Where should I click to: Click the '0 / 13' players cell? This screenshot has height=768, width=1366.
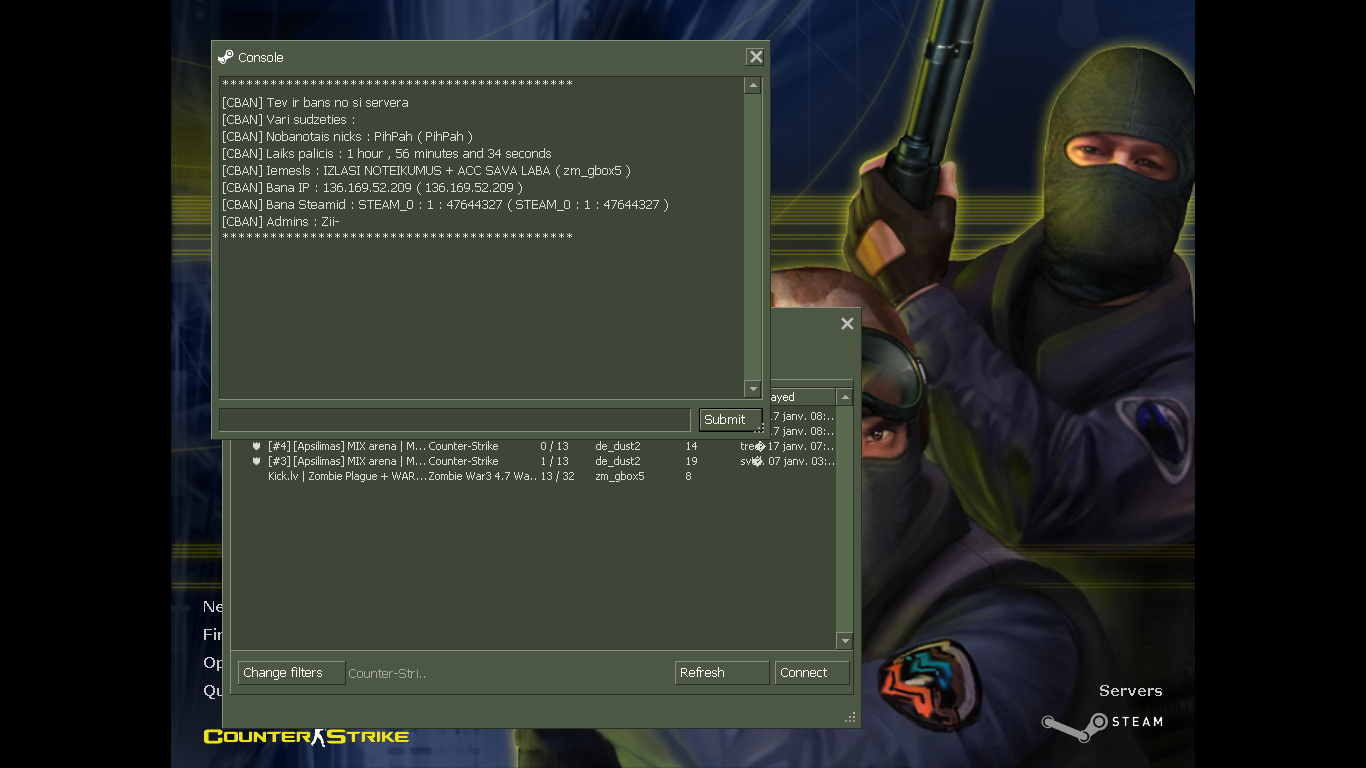(x=554, y=446)
